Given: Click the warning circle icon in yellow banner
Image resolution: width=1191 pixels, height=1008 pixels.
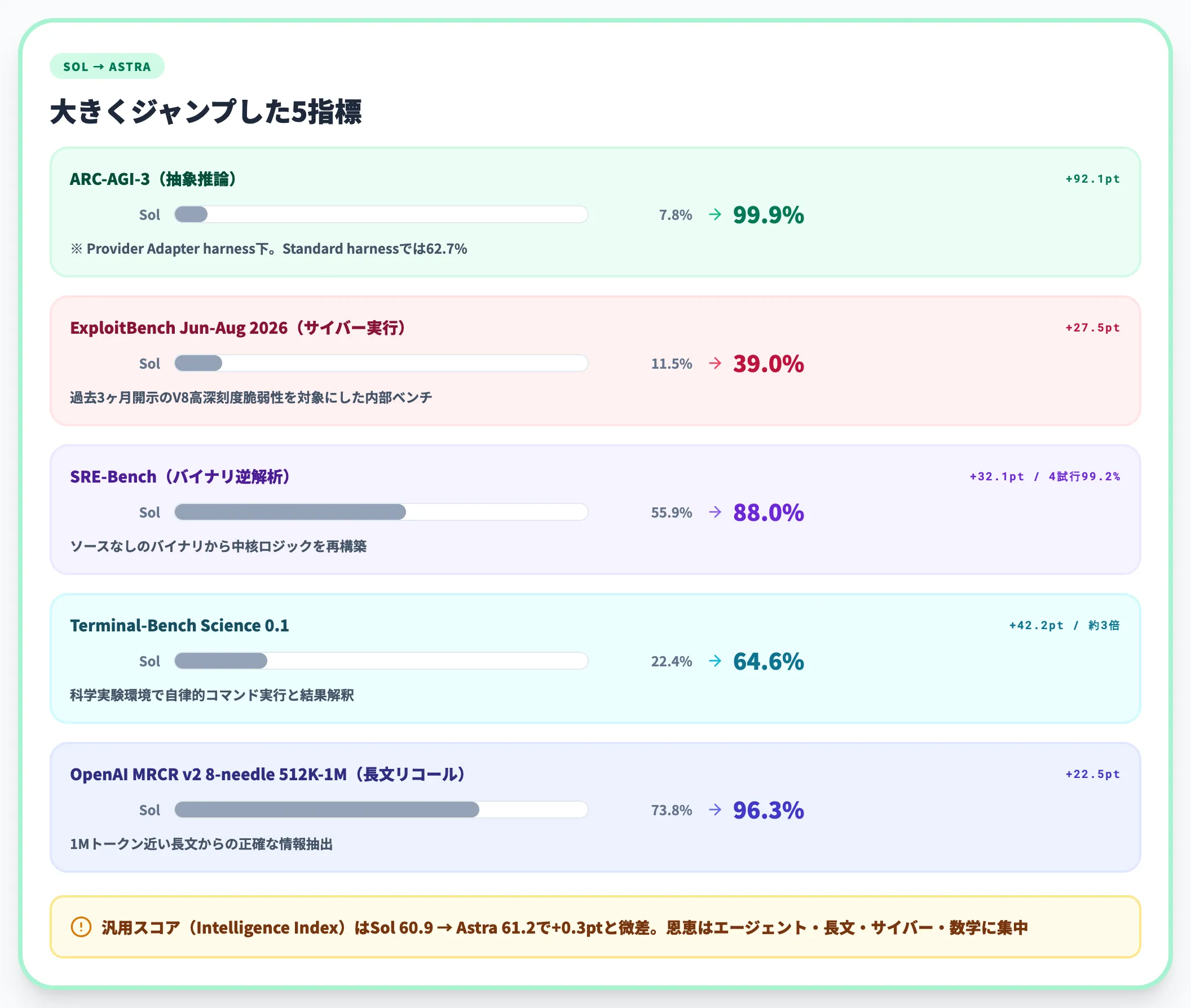Looking at the screenshot, I should (x=81, y=926).
